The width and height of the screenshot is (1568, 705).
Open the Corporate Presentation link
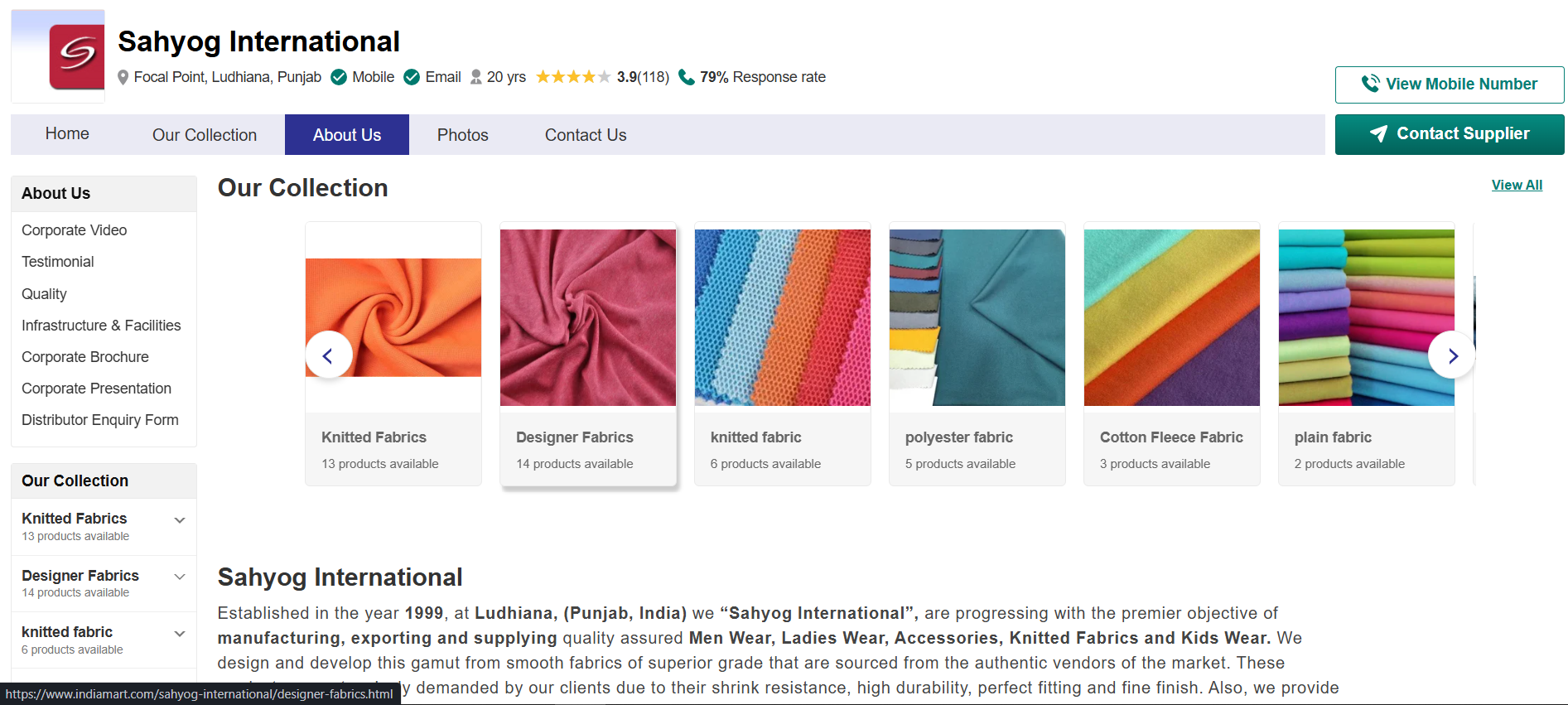[96, 389]
